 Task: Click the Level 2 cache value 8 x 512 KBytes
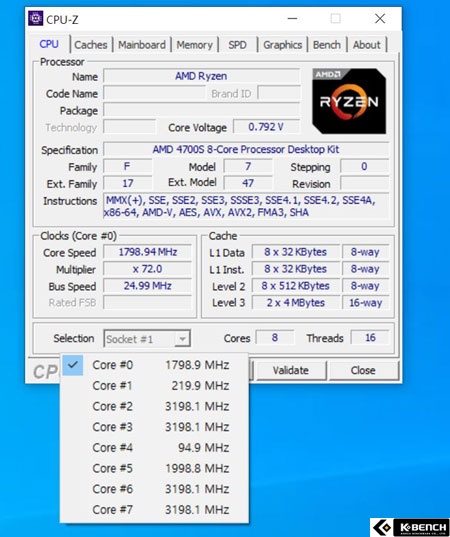(x=296, y=286)
